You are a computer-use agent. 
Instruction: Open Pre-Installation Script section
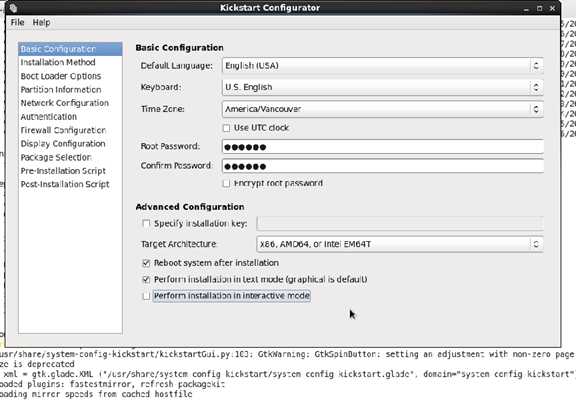click(x=70, y=171)
